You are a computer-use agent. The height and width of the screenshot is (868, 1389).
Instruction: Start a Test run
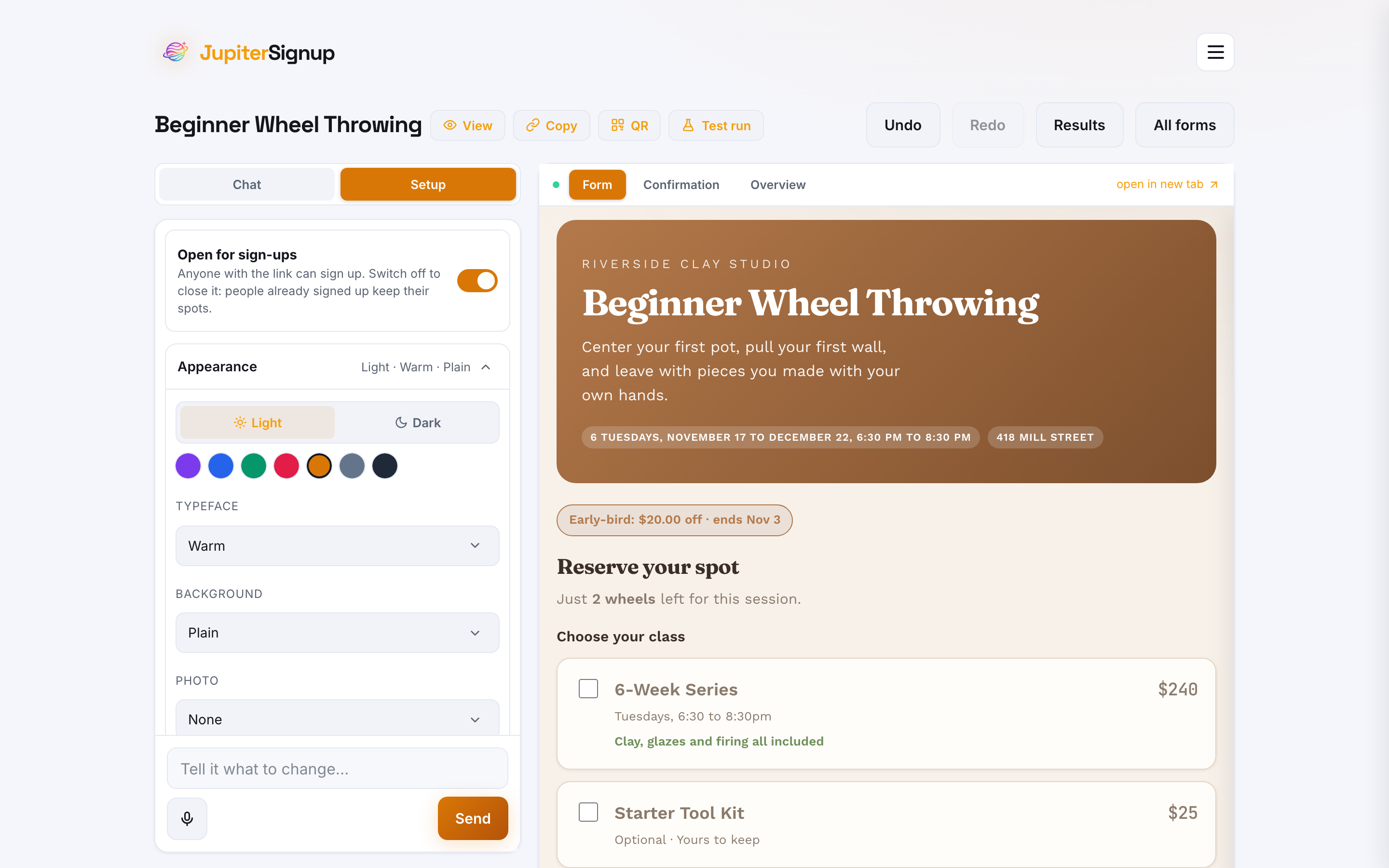(716, 125)
